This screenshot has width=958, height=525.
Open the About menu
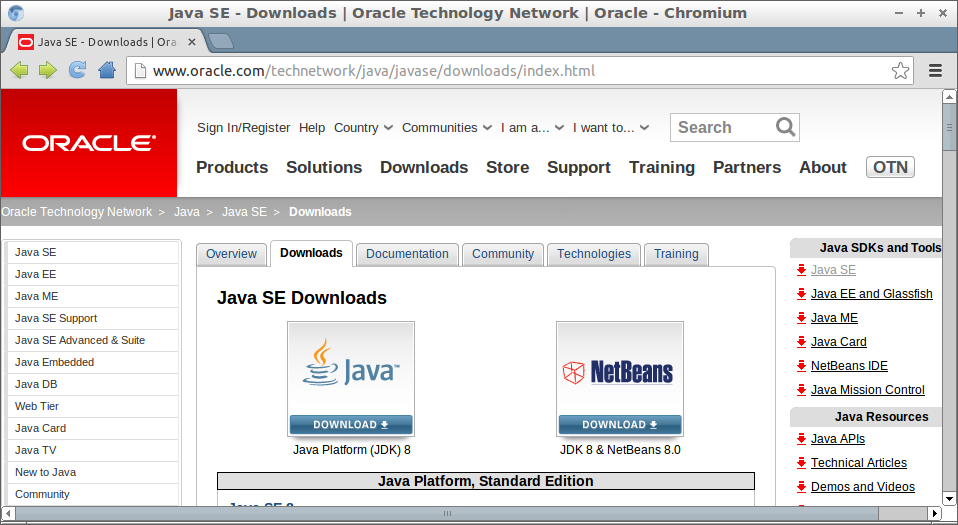click(x=823, y=167)
